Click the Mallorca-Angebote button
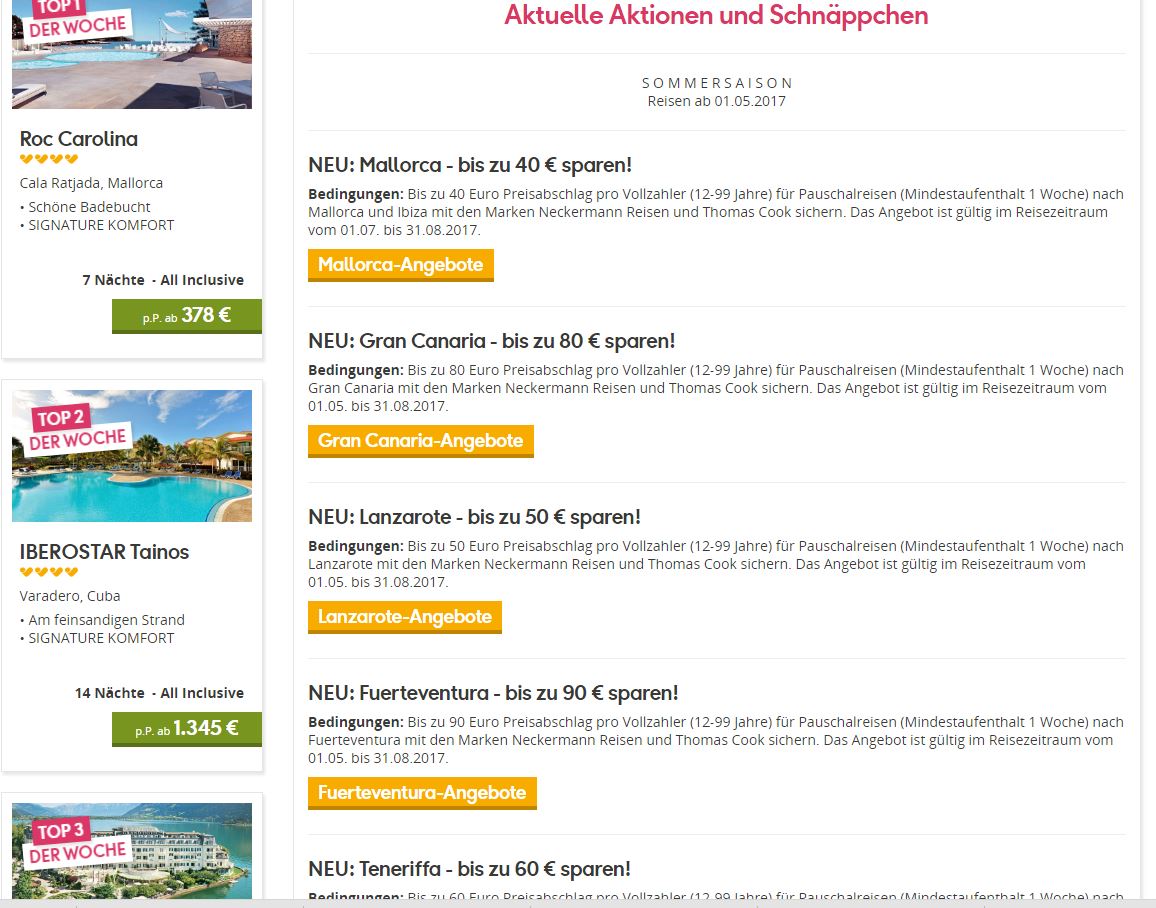 [x=400, y=265]
